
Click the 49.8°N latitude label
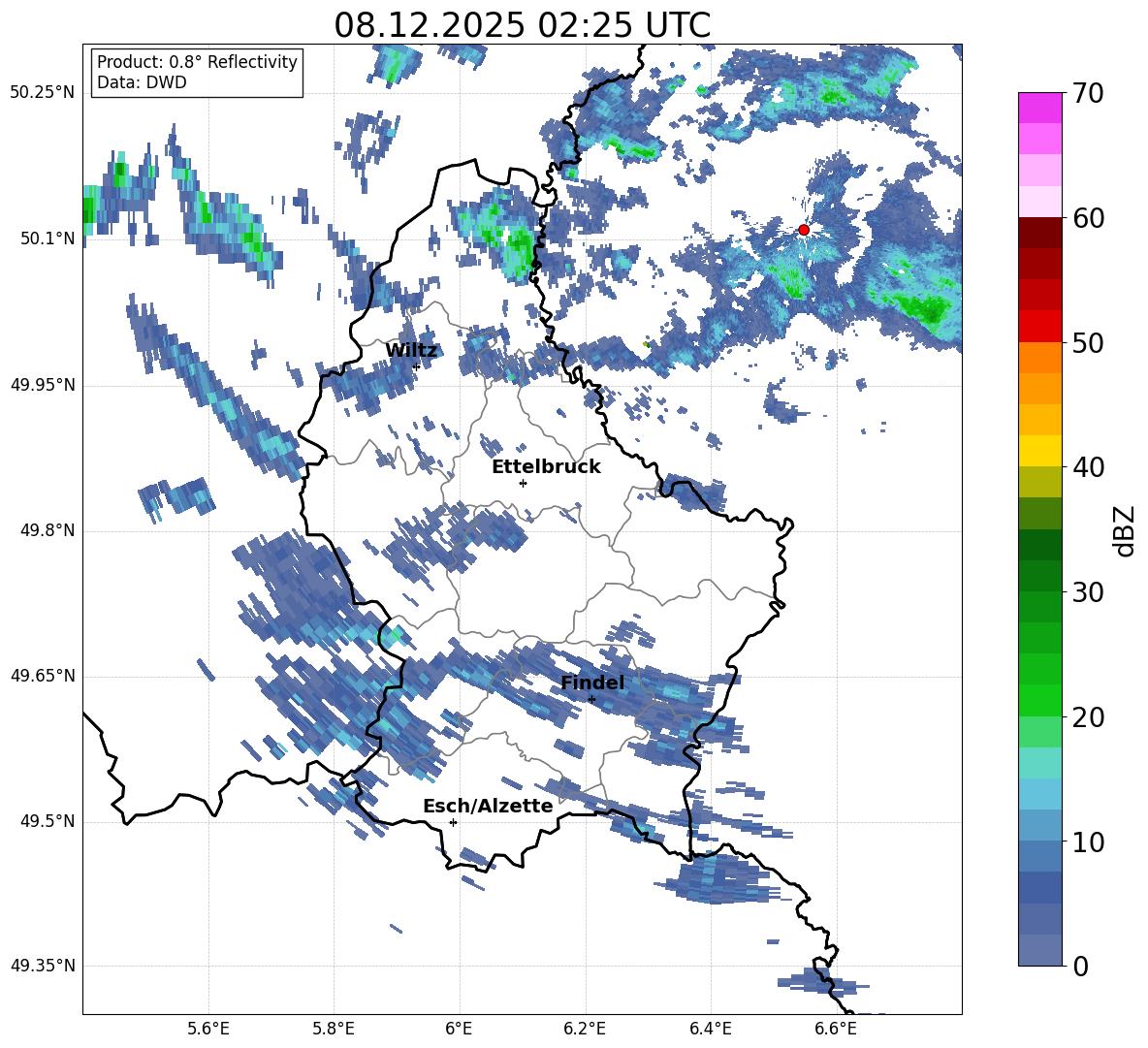(x=48, y=530)
